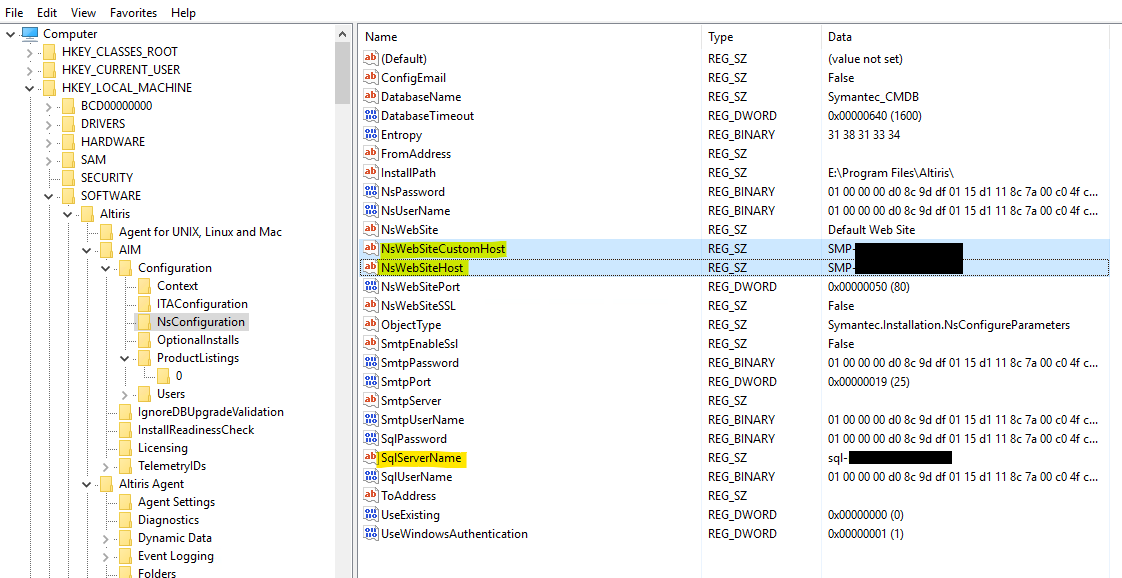The height and width of the screenshot is (578, 1122).
Task: Click the tree pane vertical scrollbar
Action: (x=343, y=300)
